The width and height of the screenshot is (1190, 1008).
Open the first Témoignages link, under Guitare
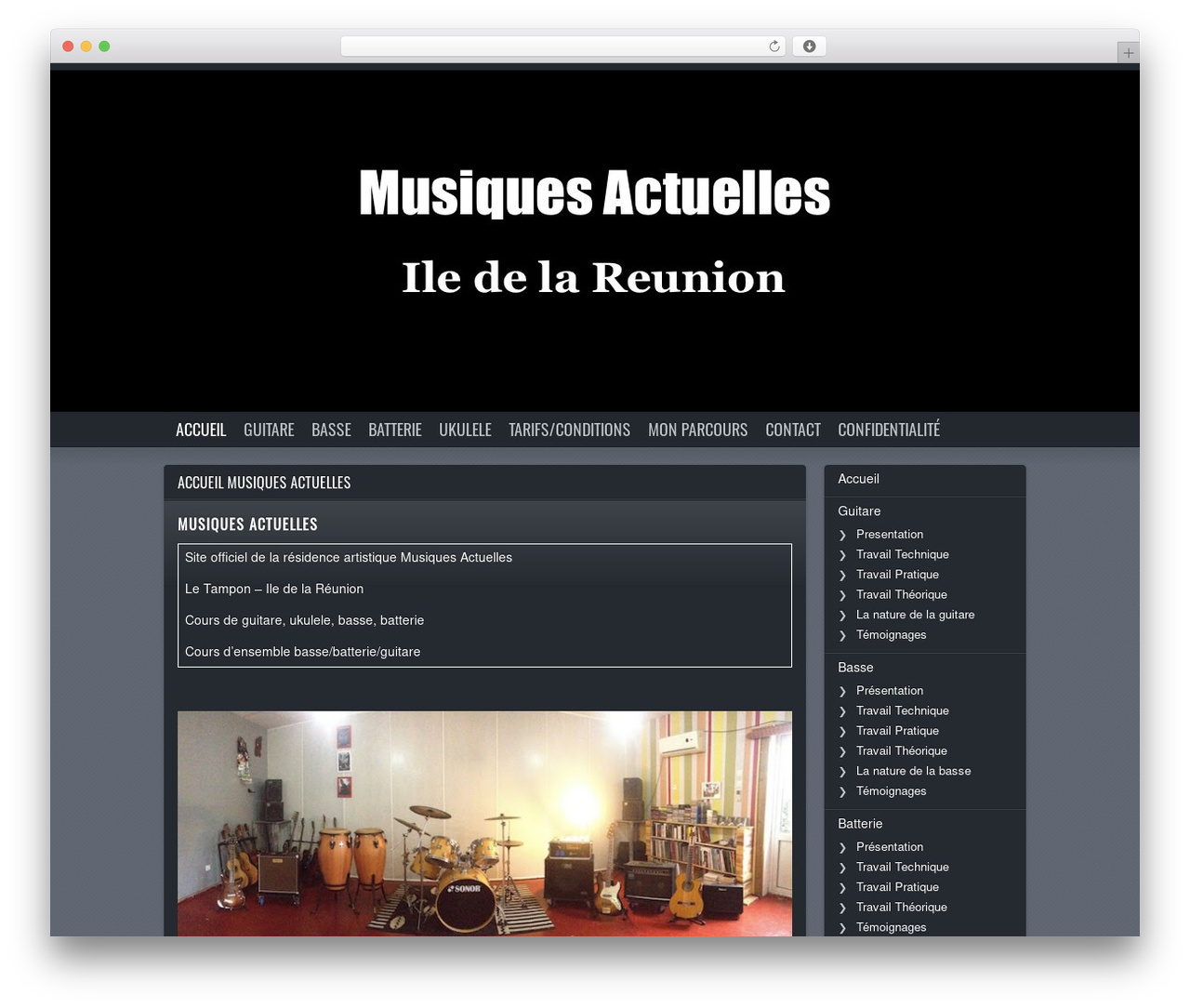click(892, 635)
